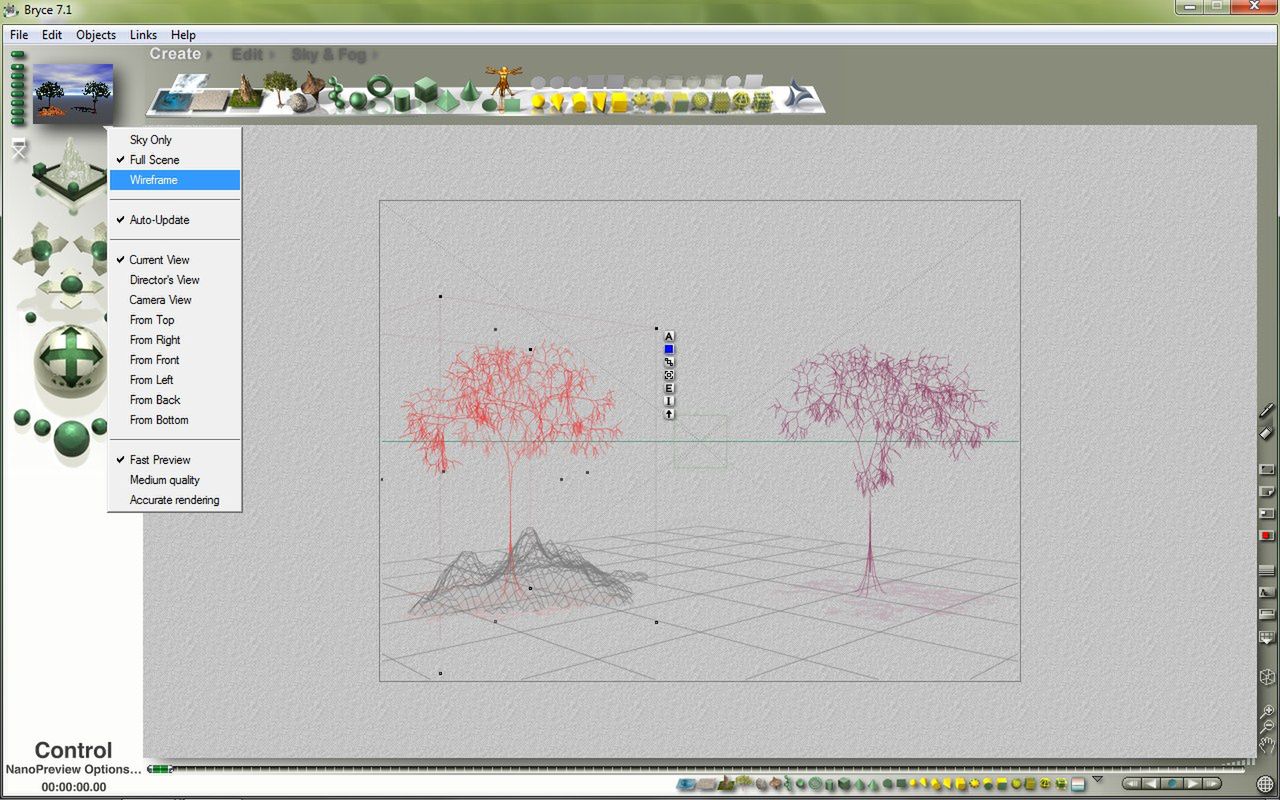The height and width of the screenshot is (800, 1280).
Task: Click the globe icon in bottom corner
Action: pyautogui.click(x=1266, y=784)
